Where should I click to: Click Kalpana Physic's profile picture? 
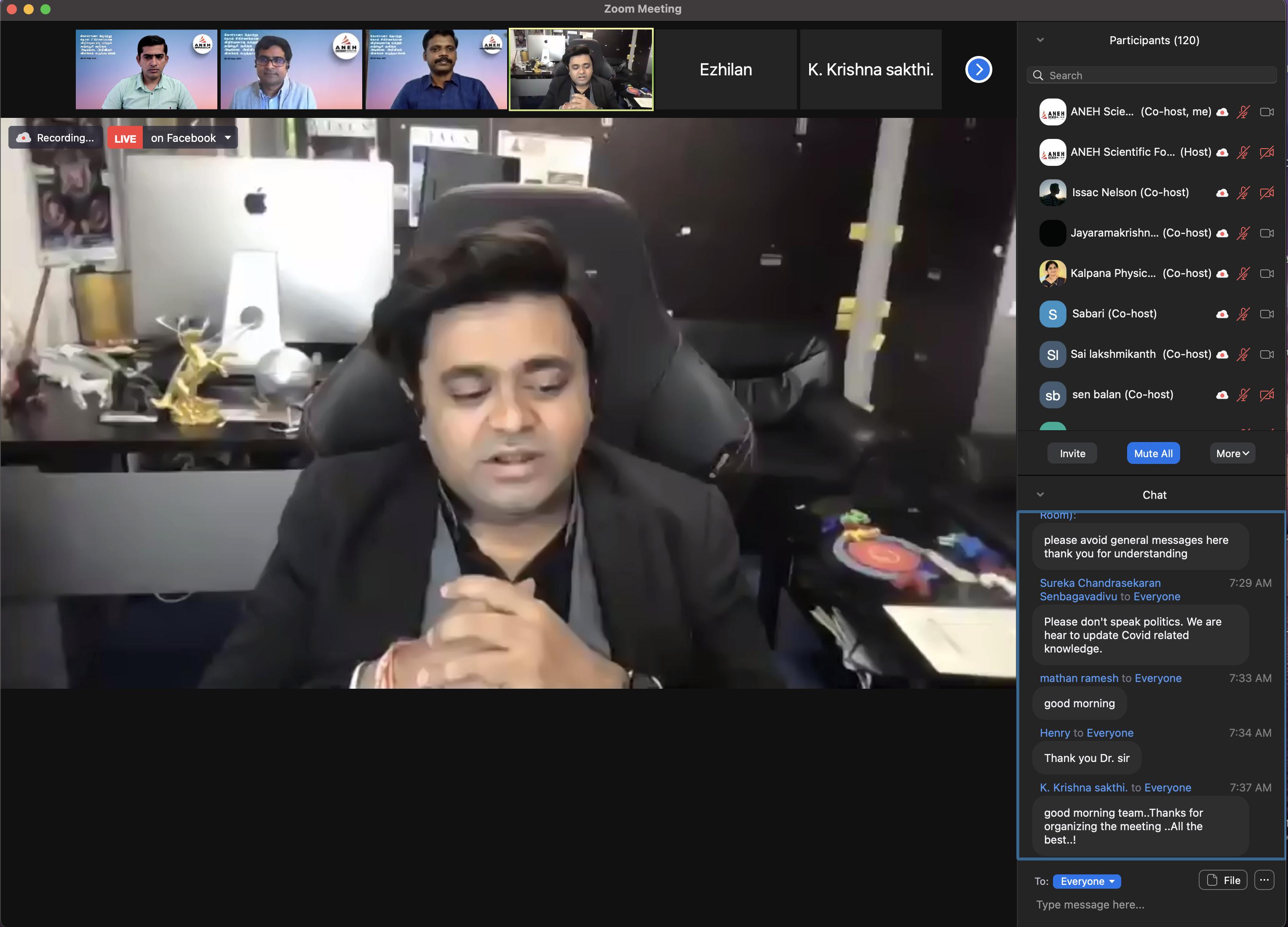1052,274
